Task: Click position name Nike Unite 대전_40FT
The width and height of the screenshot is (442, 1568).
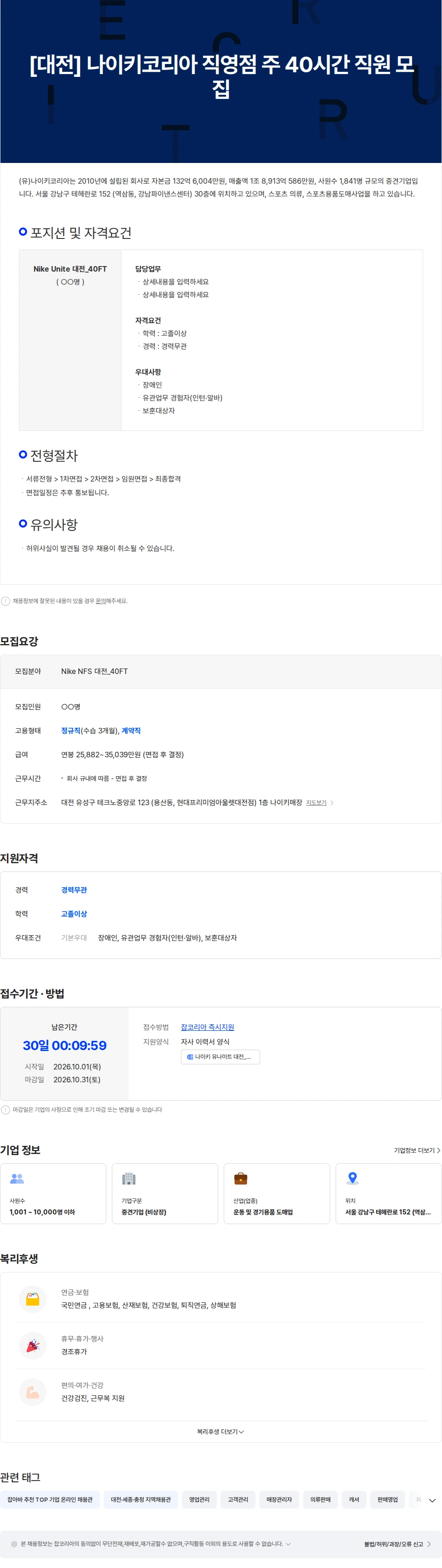Action: (x=70, y=268)
